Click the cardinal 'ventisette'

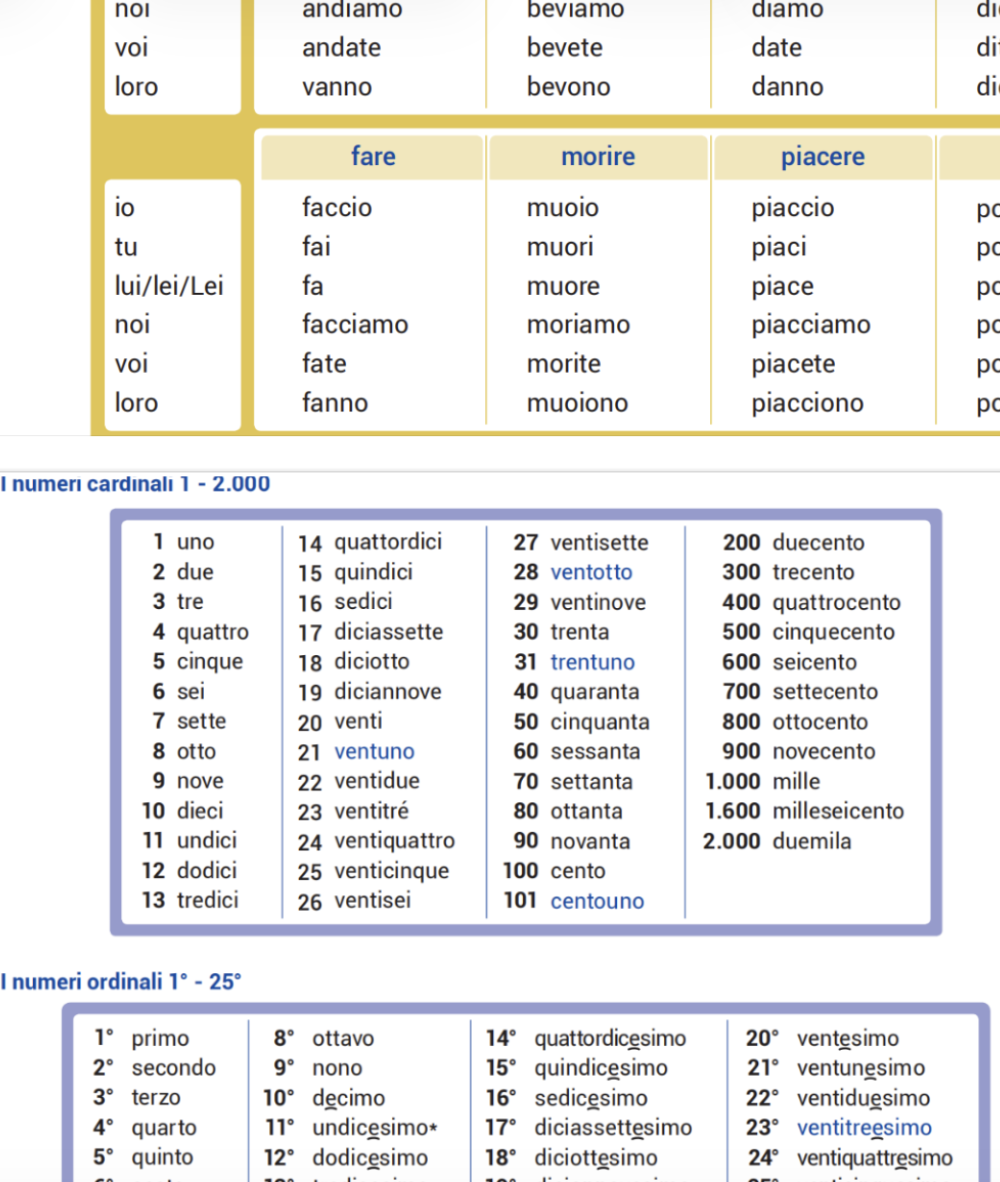pyautogui.click(x=599, y=543)
